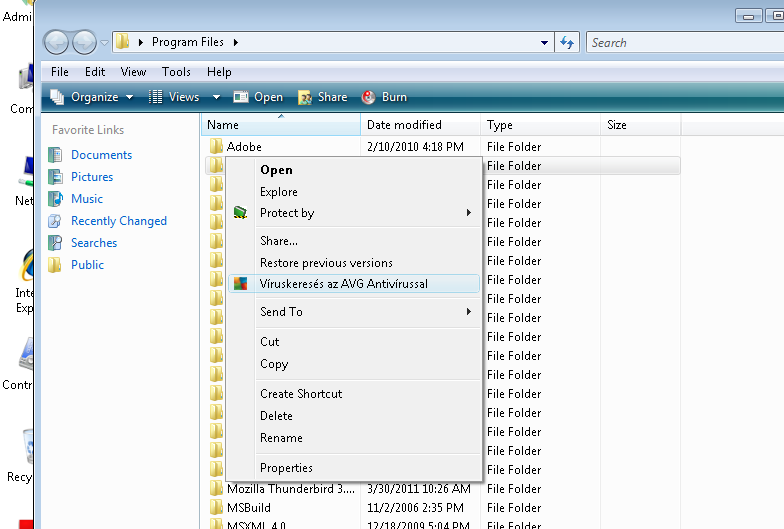784x529 pixels.
Task: Choose Rename in the context menu
Action: point(354,438)
